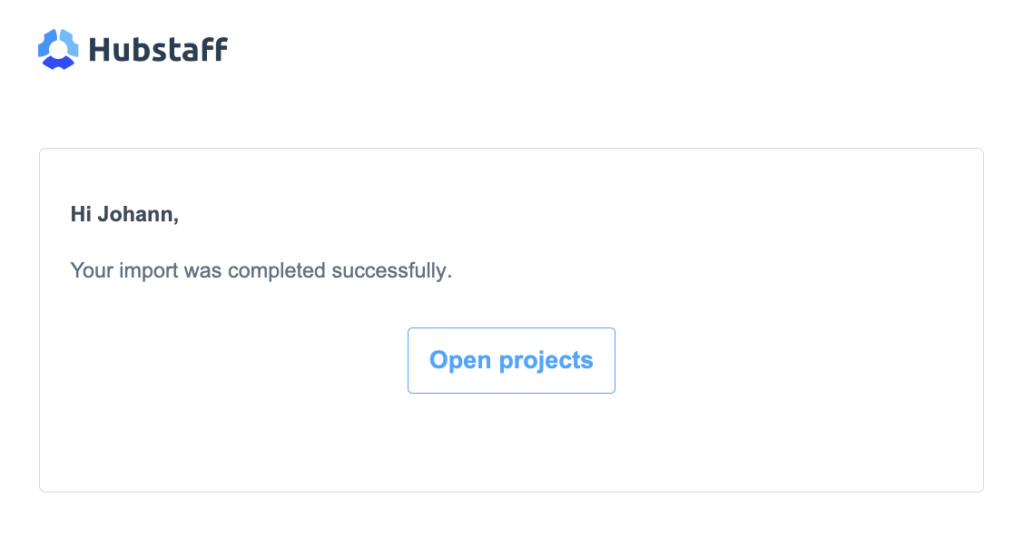Screen dimensions: 1024x537
Task: Click empty card area below Open projects button
Action: coord(511,442)
